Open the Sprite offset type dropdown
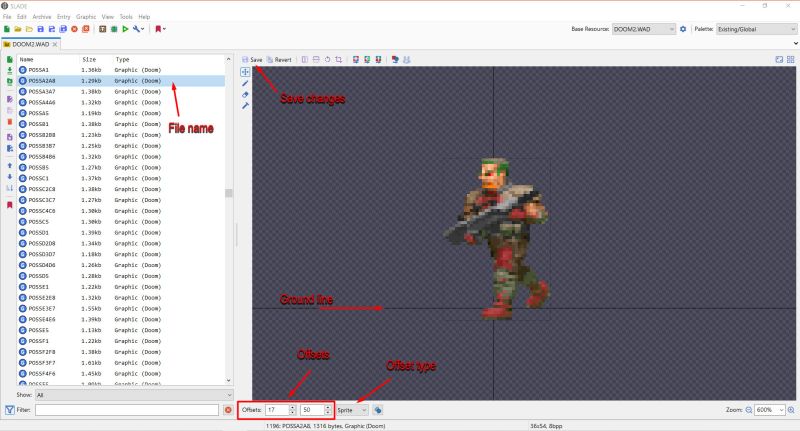The width and height of the screenshot is (800, 431). point(353,410)
